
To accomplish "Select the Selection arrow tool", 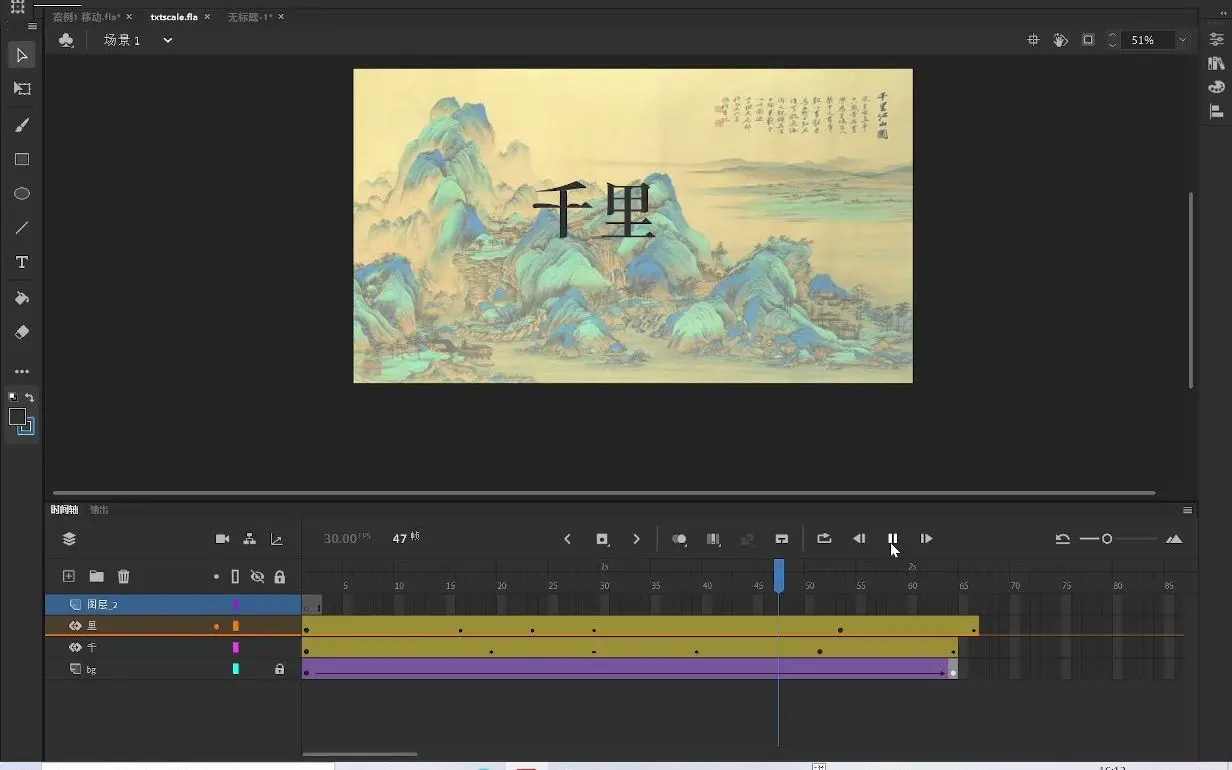I will point(22,55).
